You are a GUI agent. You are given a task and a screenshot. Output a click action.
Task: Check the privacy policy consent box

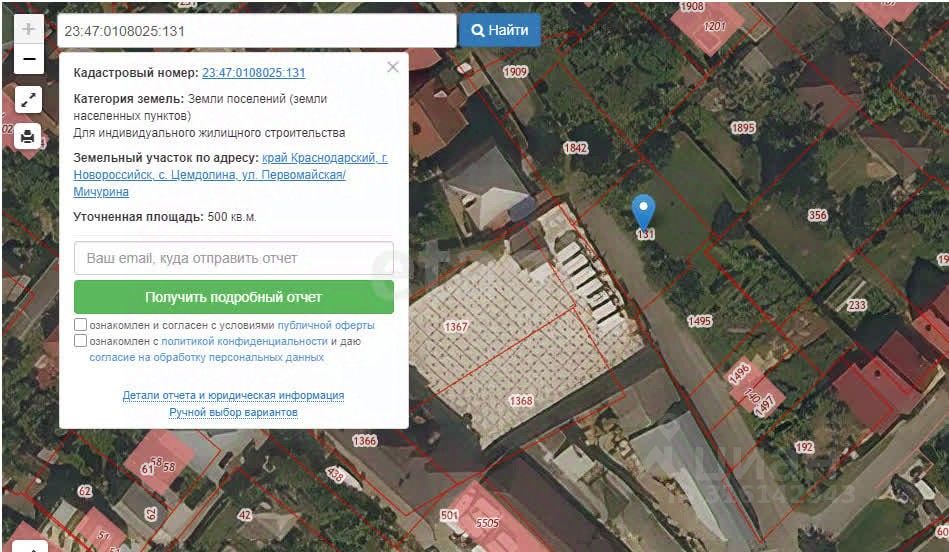coord(80,341)
